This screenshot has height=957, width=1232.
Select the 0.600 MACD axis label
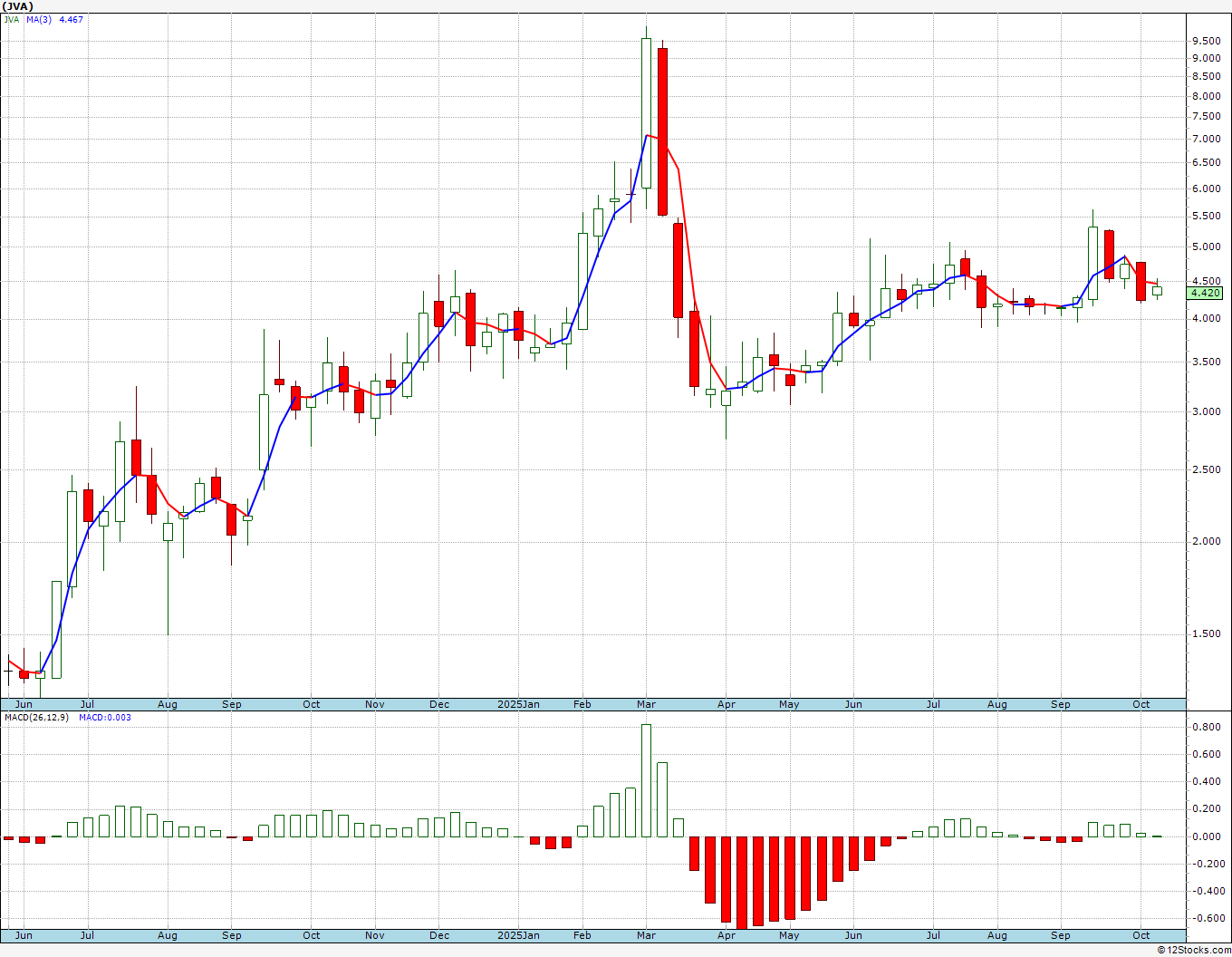(x=1206, y=754)
